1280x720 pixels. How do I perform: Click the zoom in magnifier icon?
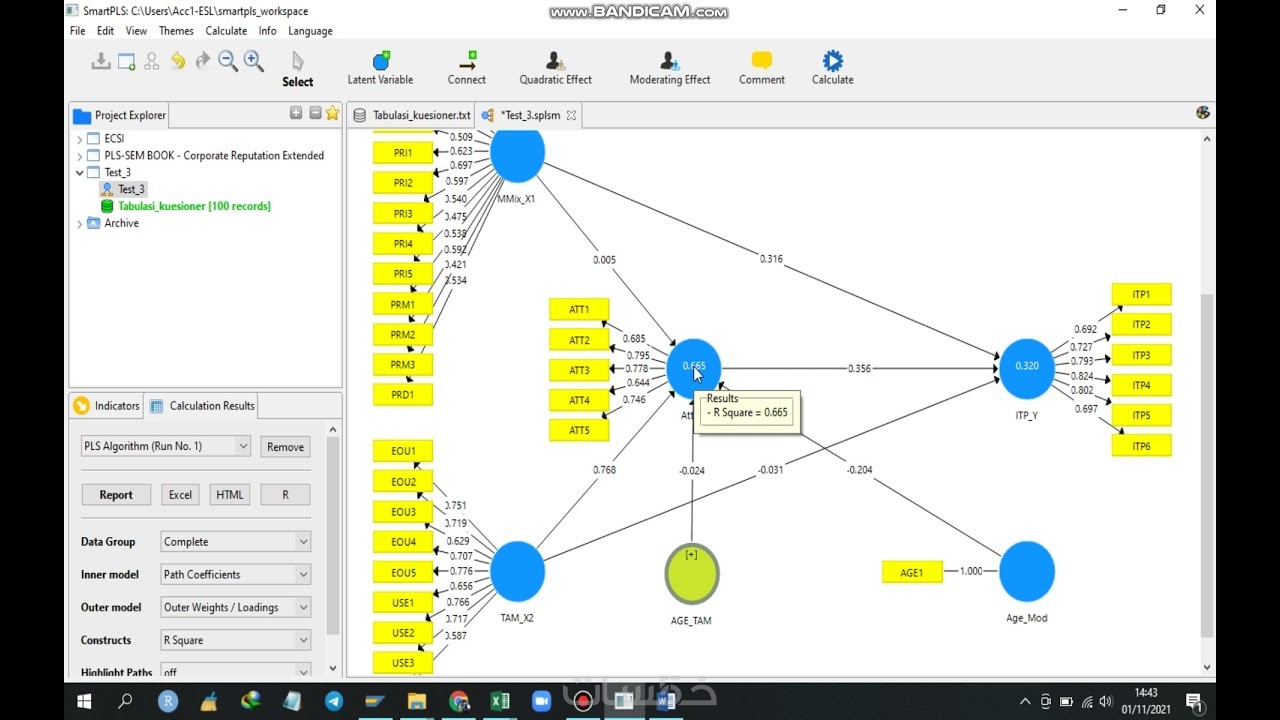coord(254,61)
